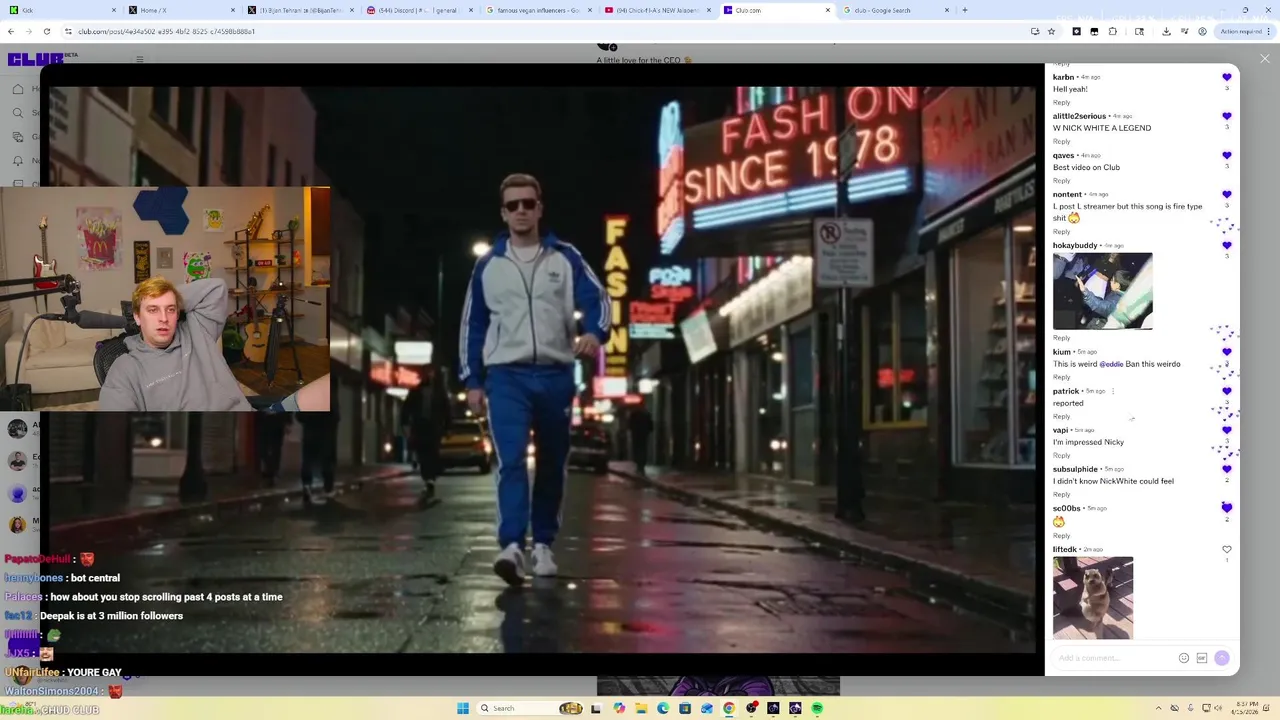Open Microsoft Edge from the taskbar
The image size is (1280, 720).
pyautogui.click(x=663, y=708)
